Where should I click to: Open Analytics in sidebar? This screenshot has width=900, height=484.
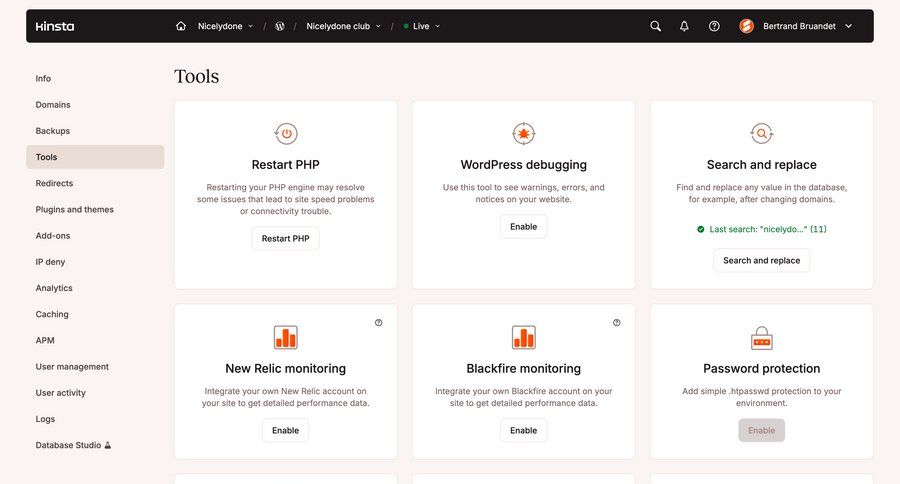(54, 288)
